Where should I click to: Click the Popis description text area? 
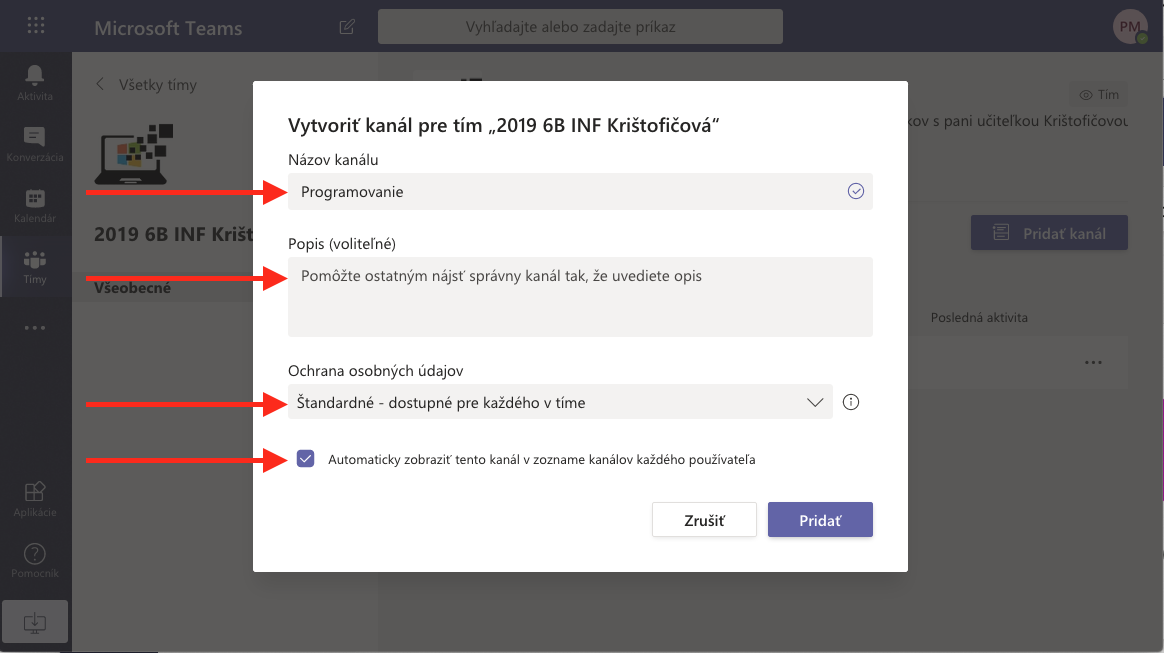click(x=580, y=296)
